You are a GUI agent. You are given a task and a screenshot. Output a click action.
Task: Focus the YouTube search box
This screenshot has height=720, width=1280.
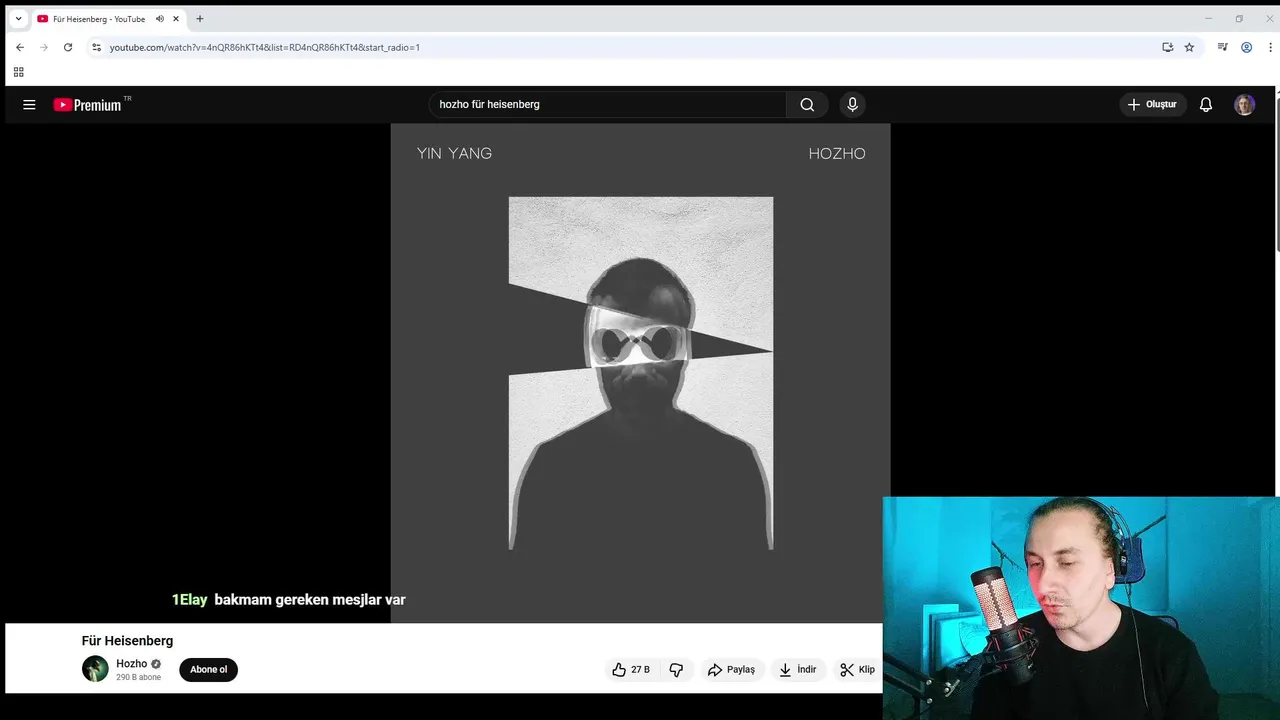608,104
